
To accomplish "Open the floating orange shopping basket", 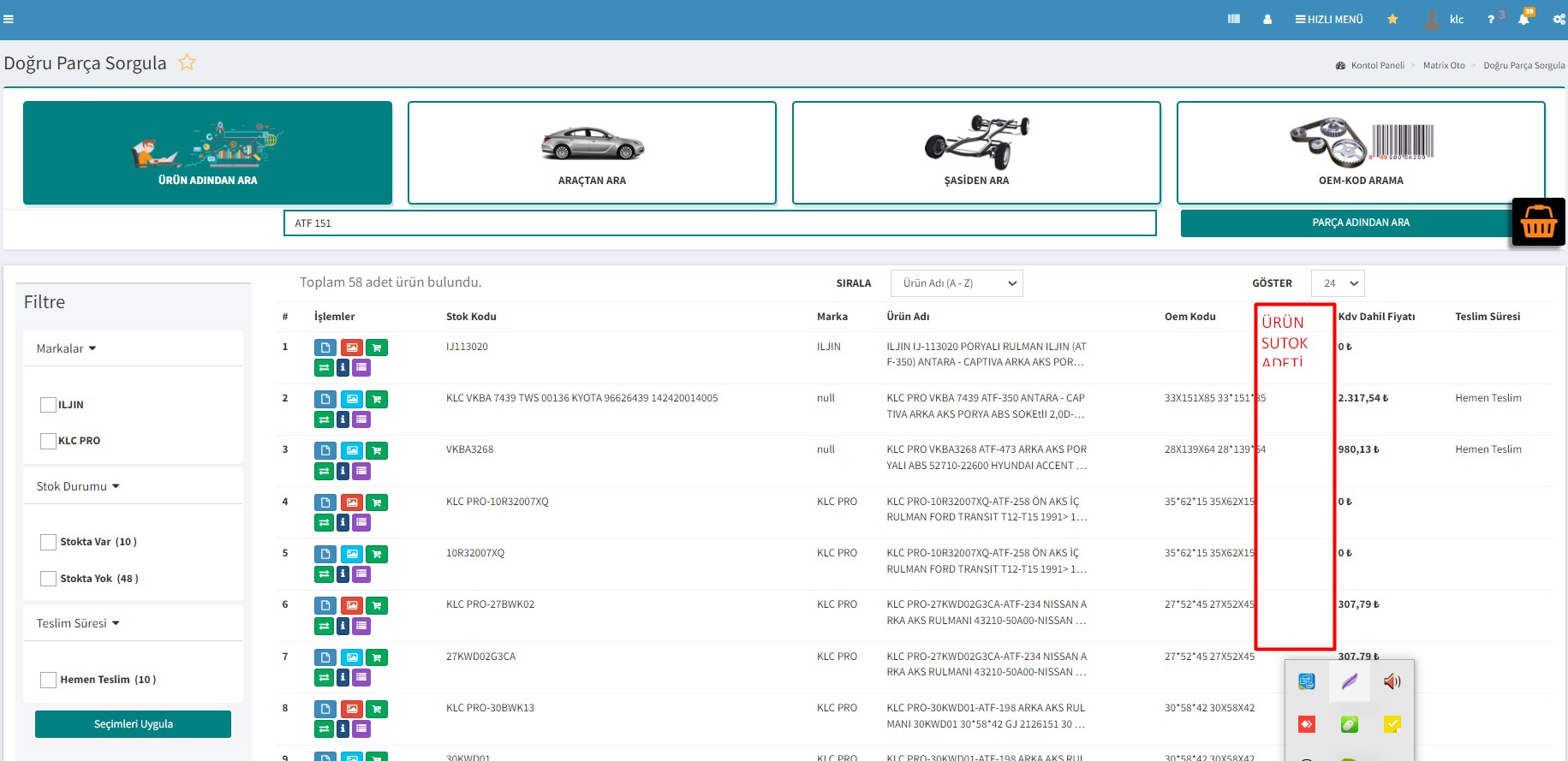I will [1538, 223].
